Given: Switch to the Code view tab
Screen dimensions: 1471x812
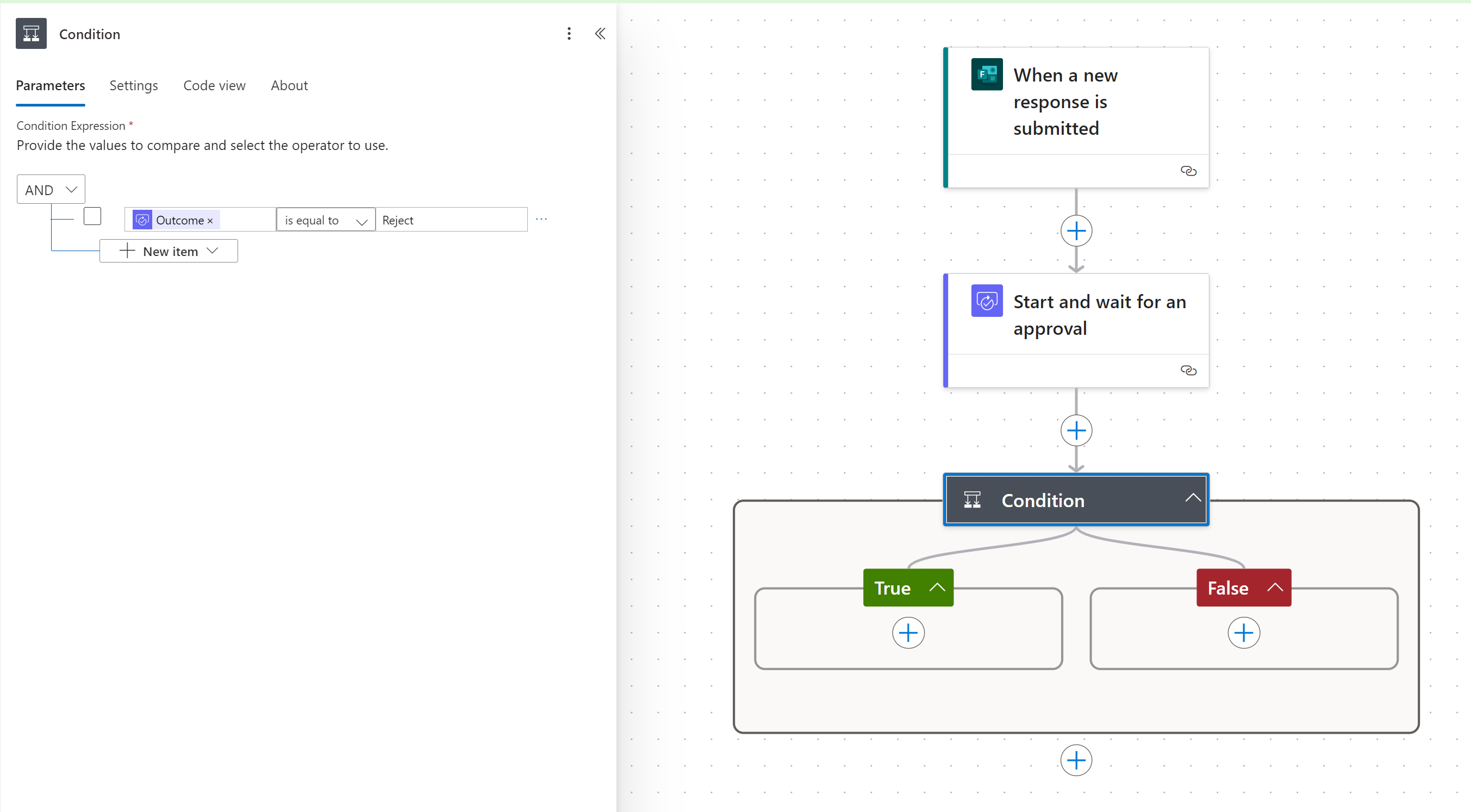Looking at the screenshot, I should tap(214, 86).
